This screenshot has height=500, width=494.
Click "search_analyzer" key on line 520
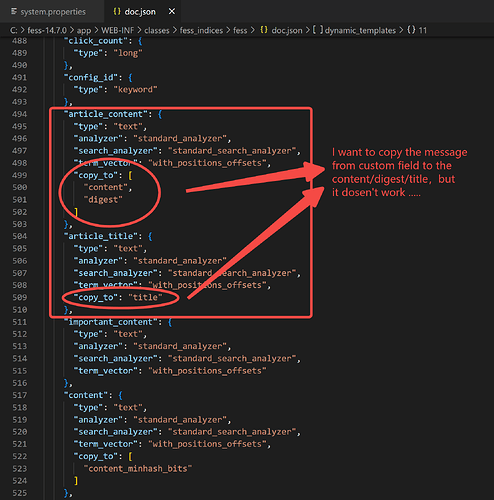[x=116, y=432]
